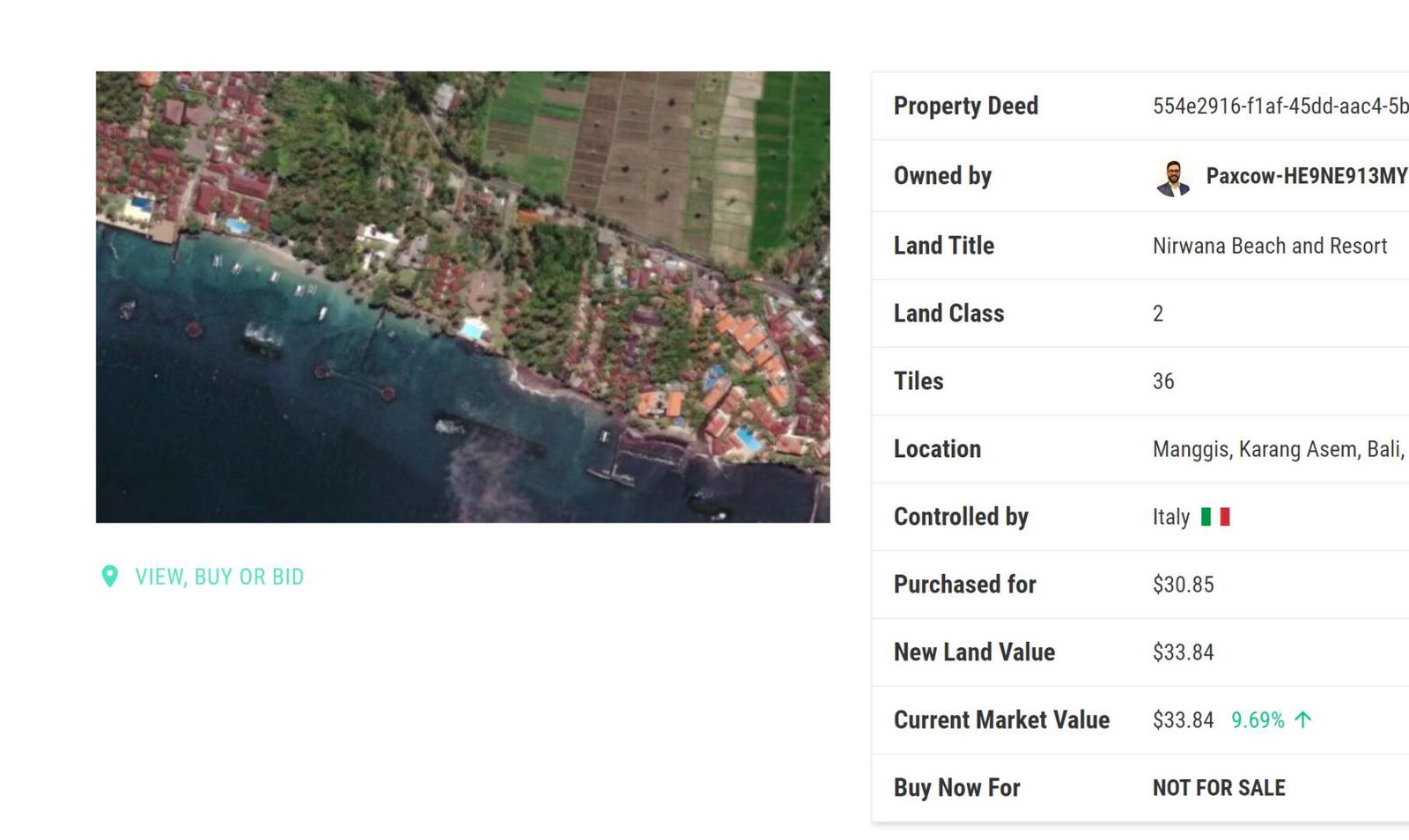
Task: Click the Current Market Value label
Action: [x=1001, y=720]
